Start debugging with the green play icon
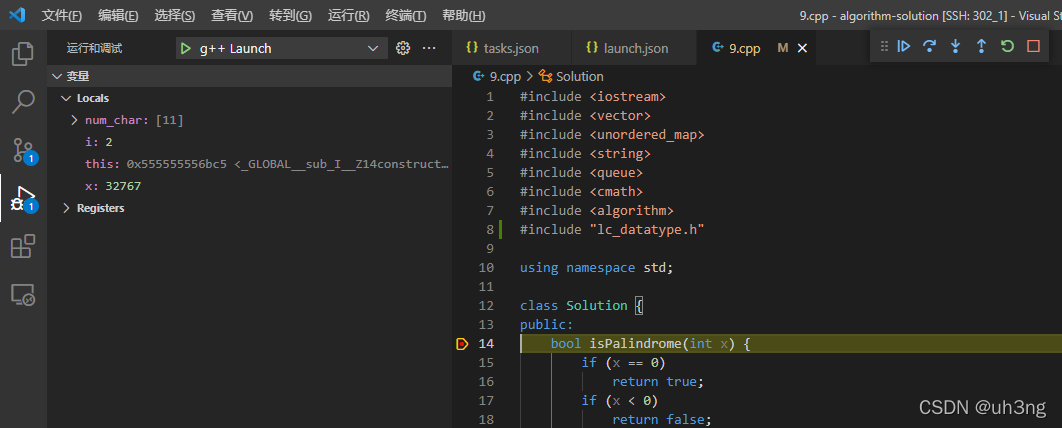Viewport: 1062px width, 428px height. tap(186, 49)
